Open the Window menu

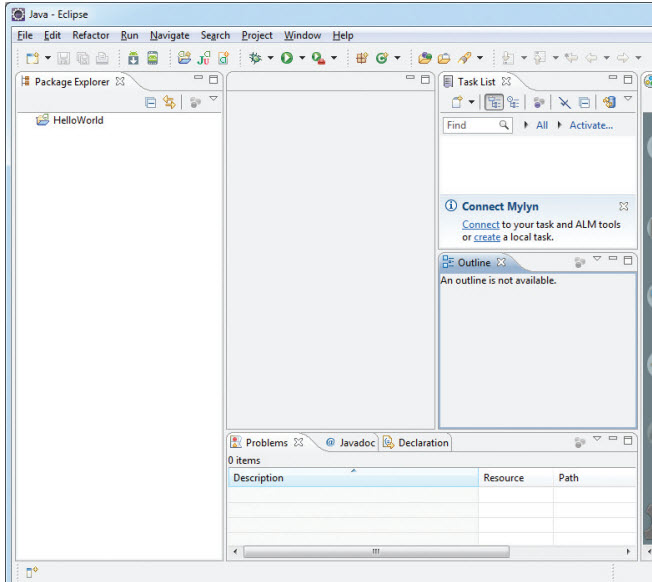(x=302, y=35)
